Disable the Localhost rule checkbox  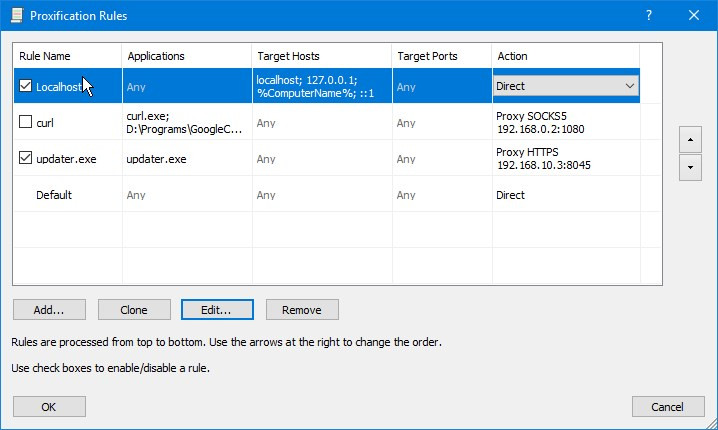tap(25, 86)
